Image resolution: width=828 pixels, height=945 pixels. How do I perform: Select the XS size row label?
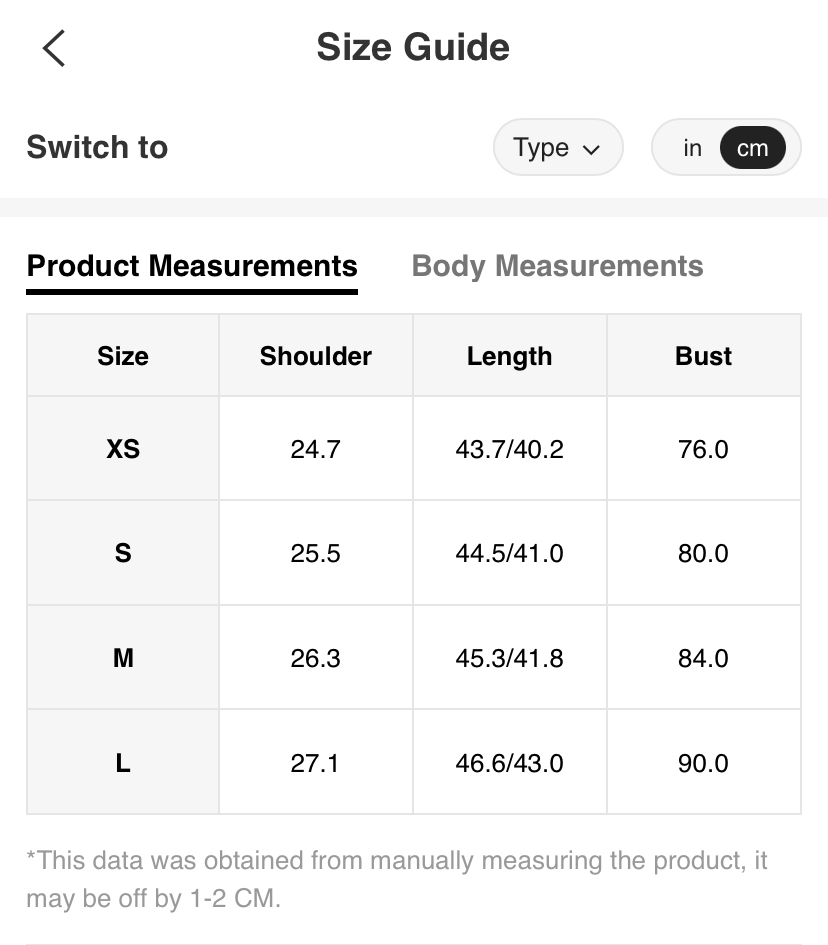point(123,449)
